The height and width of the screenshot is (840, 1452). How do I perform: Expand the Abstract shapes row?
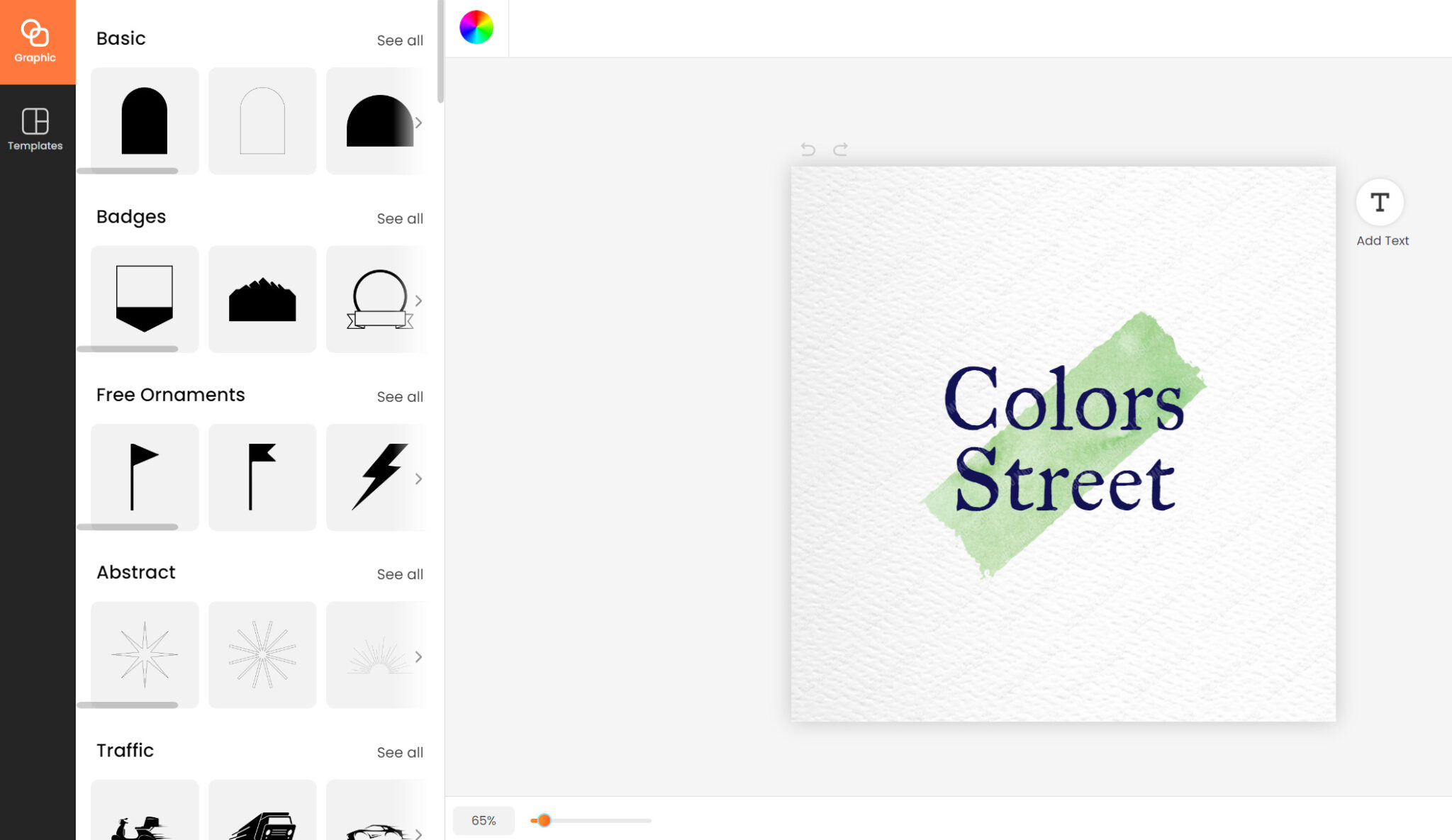tap(418, 656)
